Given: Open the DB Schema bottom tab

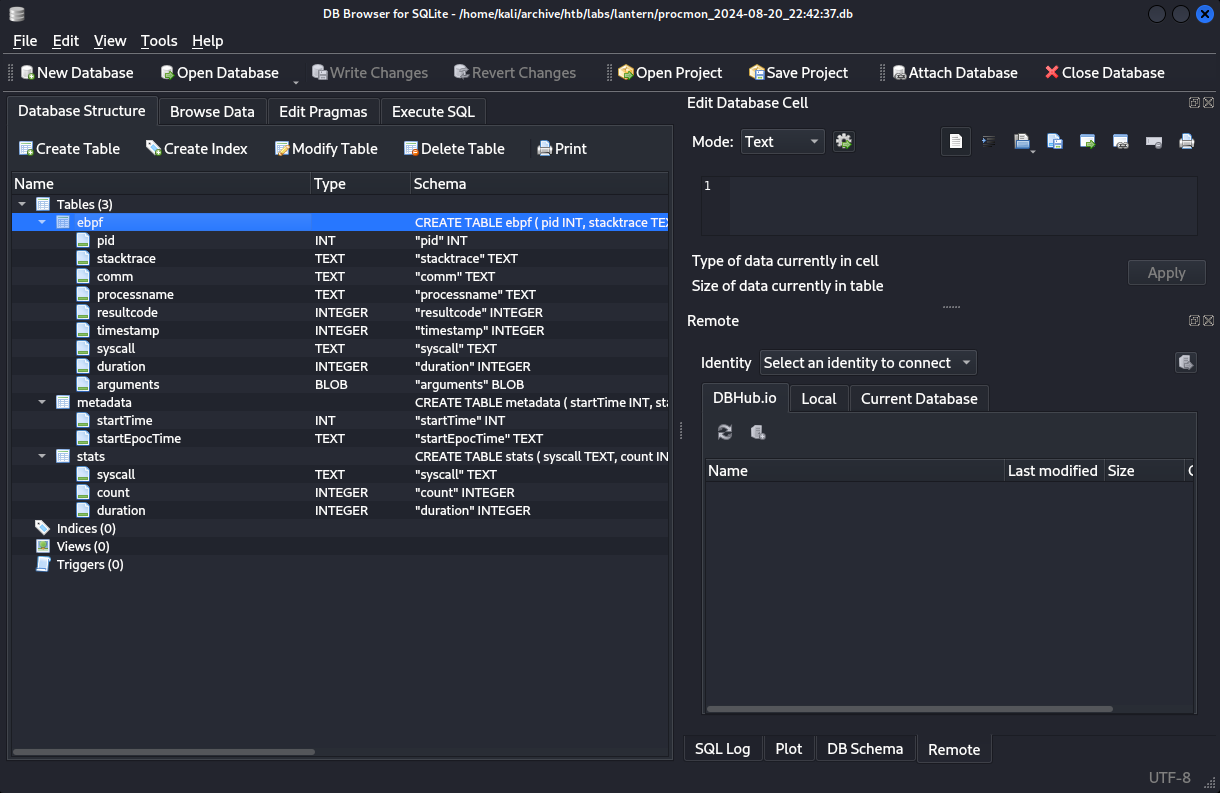Looking at the screenshot, I should [x=865, y=748].
